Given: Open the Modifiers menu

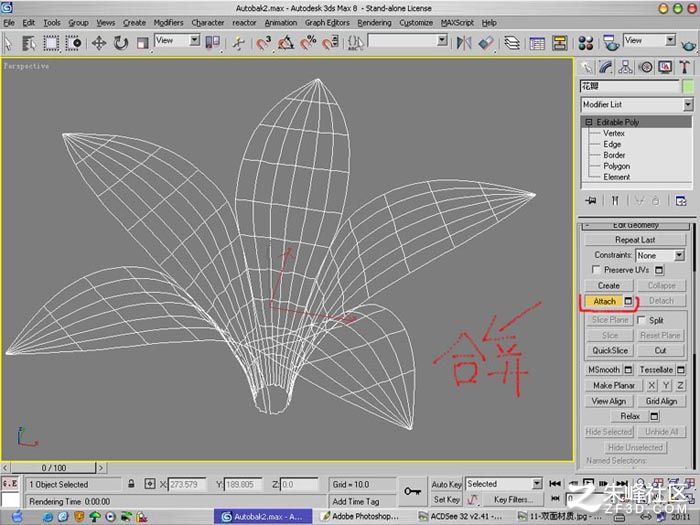Looking at the screenshot, I should (x=168, y=22).
